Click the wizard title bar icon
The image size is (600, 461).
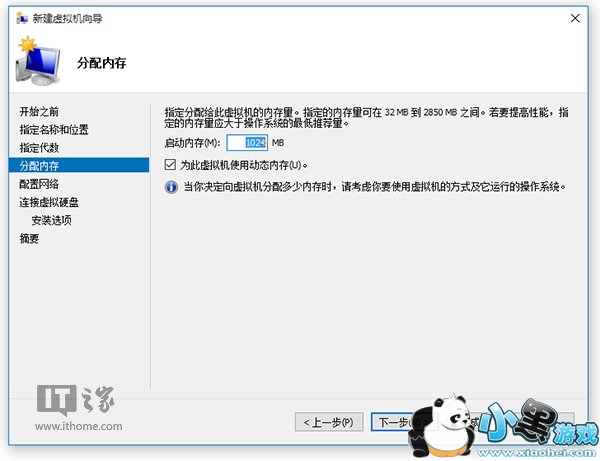pyautogui.click(x=22, y=18)
